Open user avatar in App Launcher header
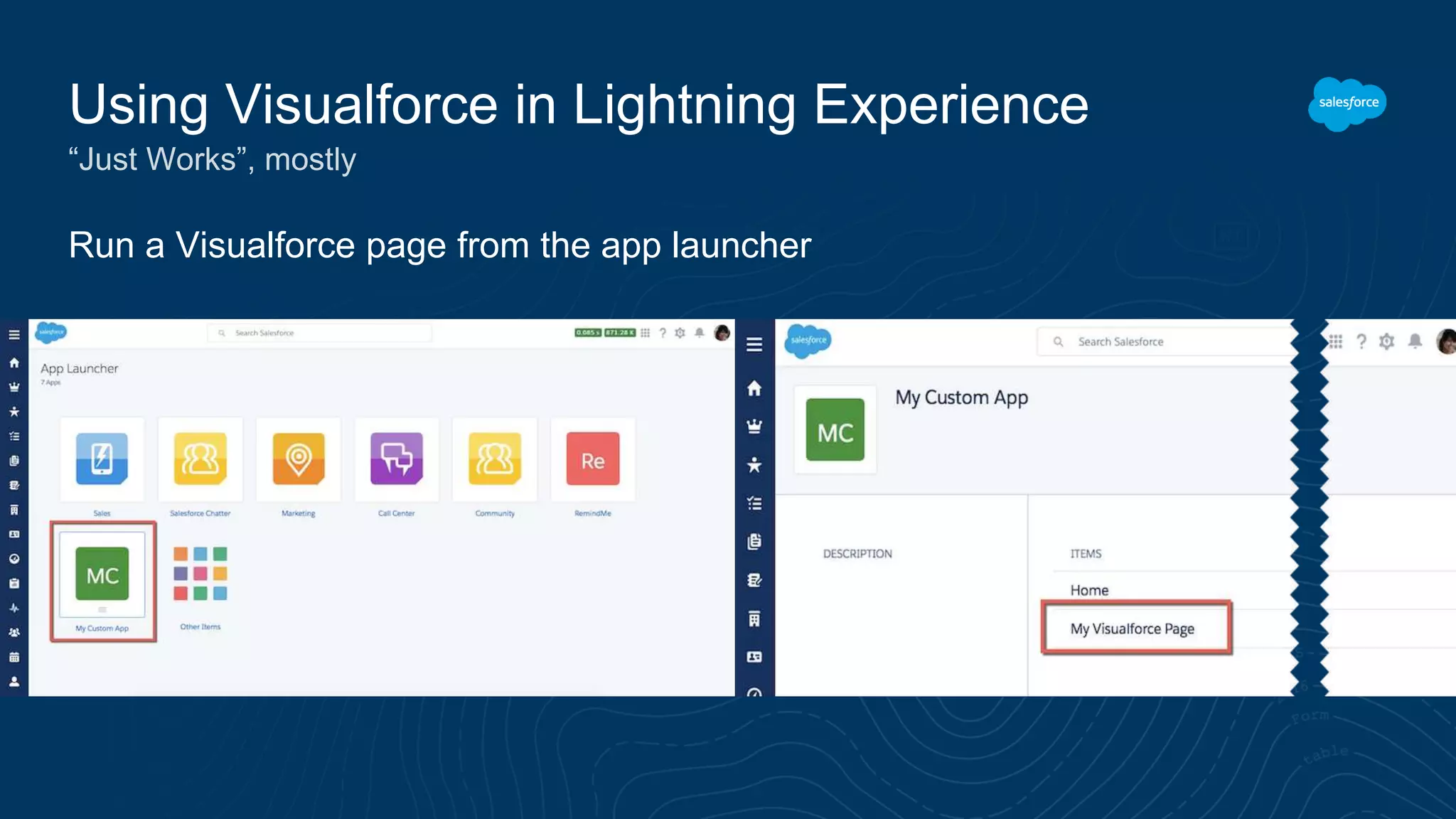 click(722, 333)
